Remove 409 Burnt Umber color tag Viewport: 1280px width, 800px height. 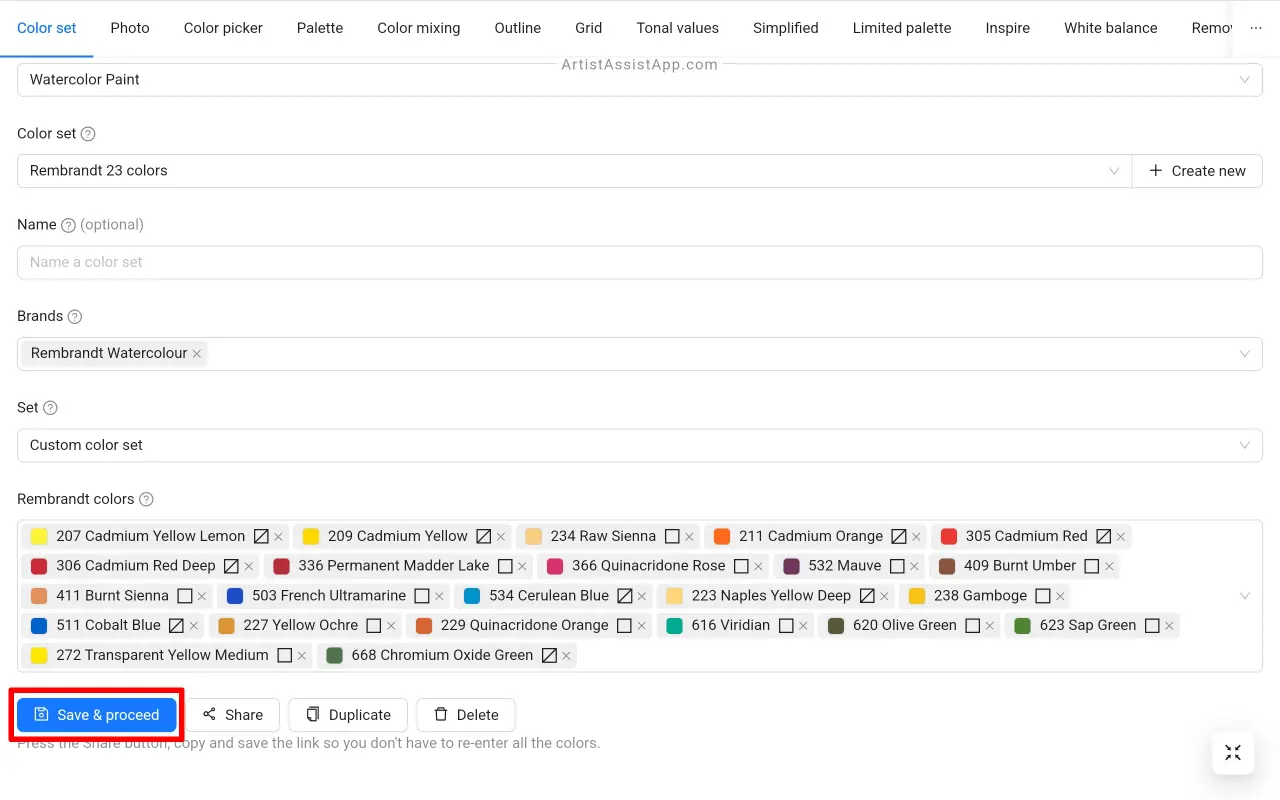point(1109,566)
